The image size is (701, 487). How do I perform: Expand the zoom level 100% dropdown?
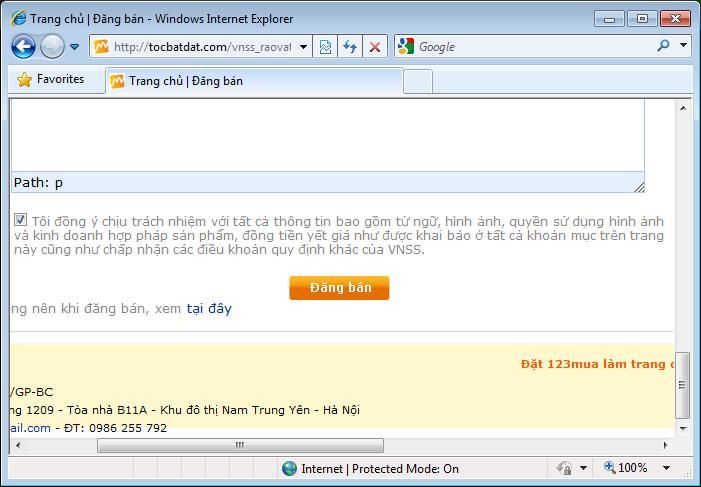[x=668, y=468]
